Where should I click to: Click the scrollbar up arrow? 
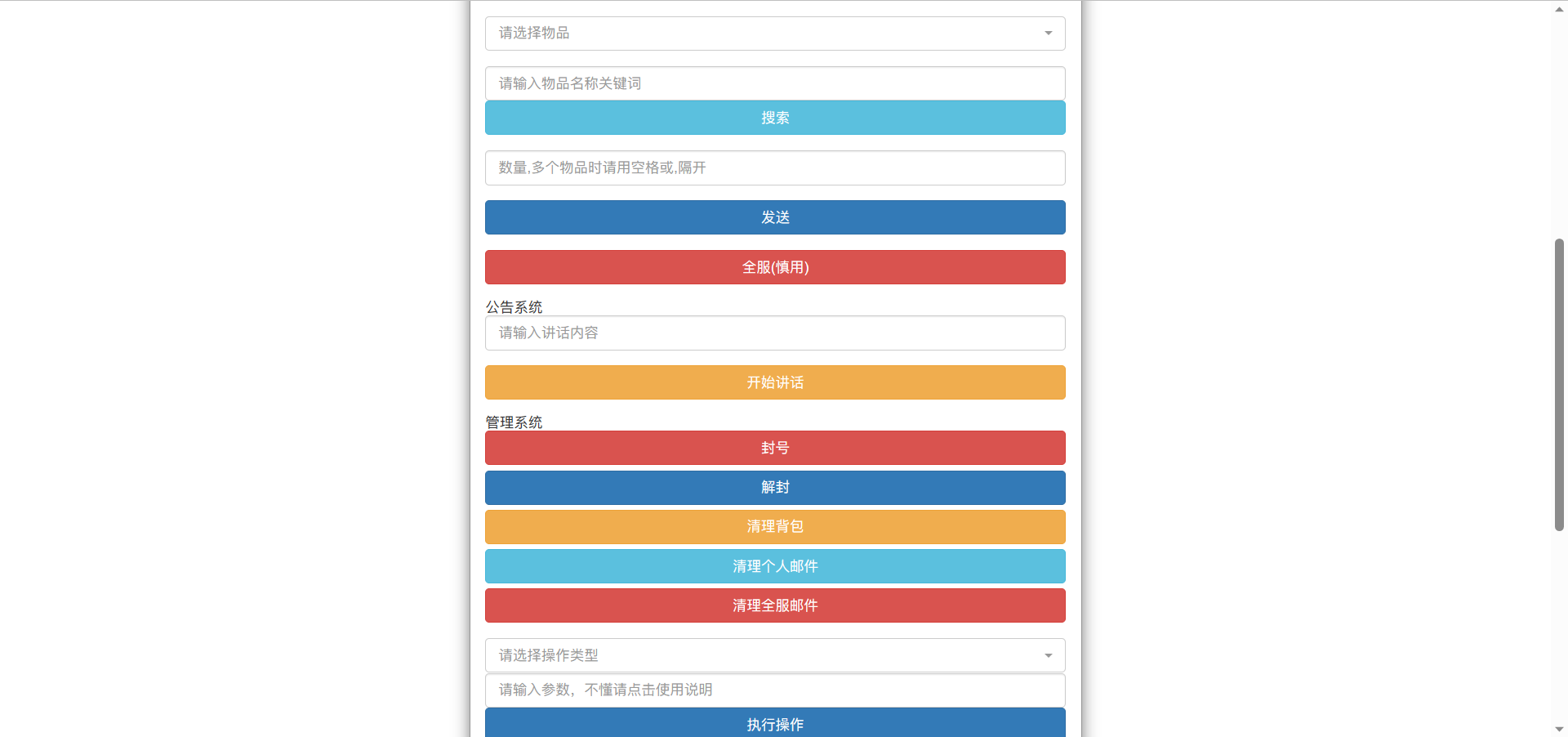(x=1559, y=9)
